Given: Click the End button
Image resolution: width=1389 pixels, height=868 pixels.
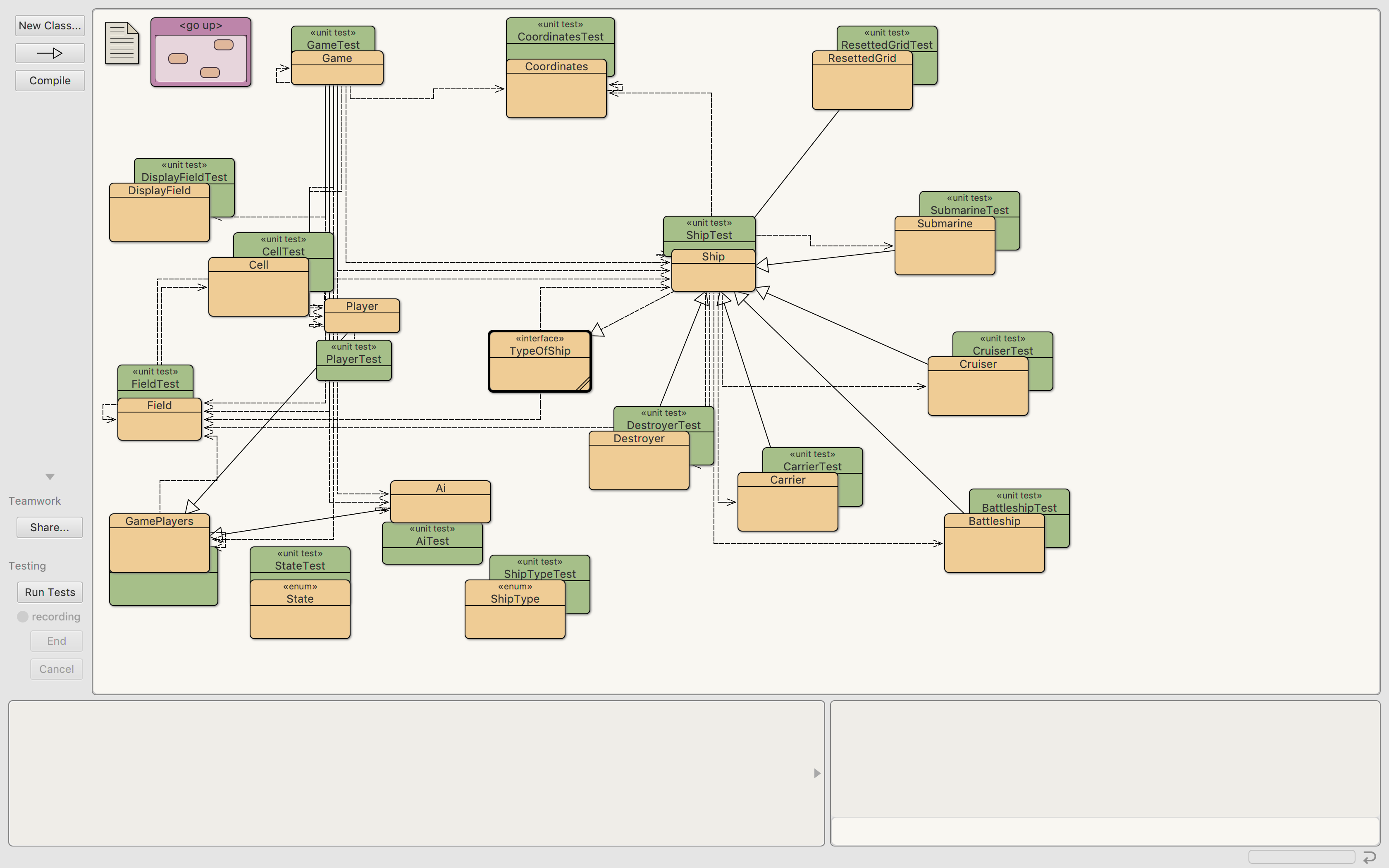Looking at the screenshot, I should coord(56,641).
